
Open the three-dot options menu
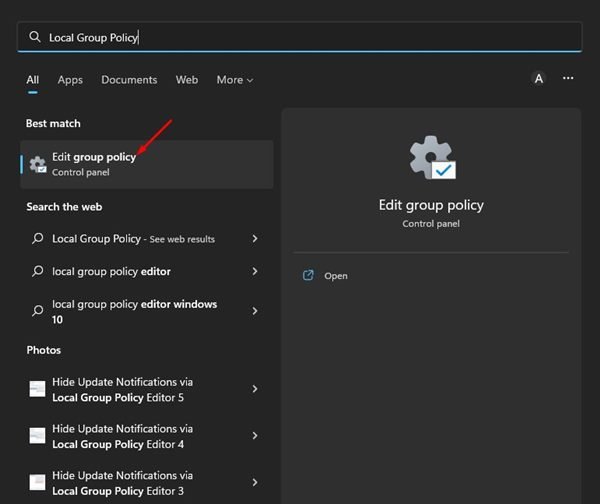[x=568, y=78]
